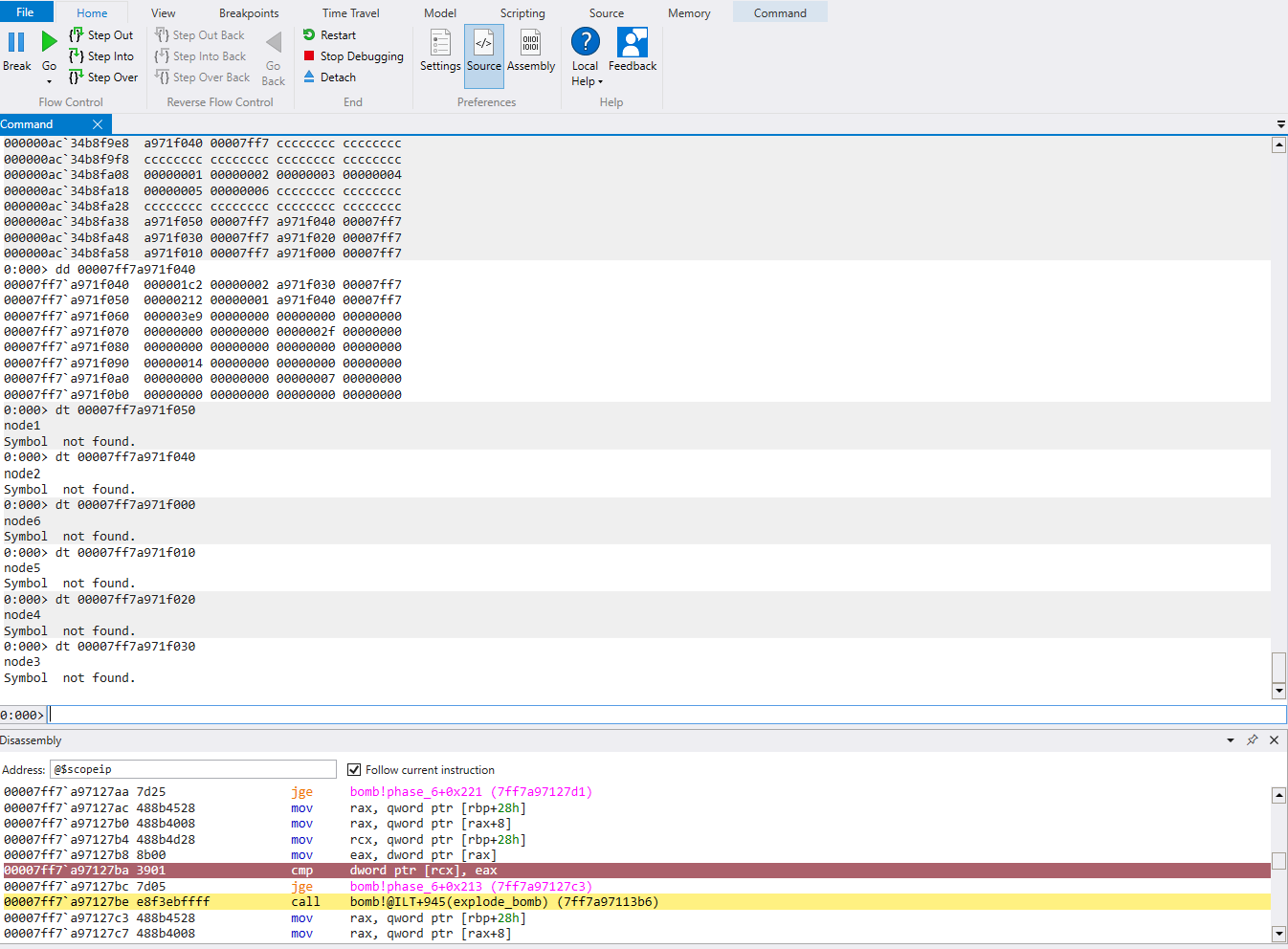Open the File menu
The width and height of the screenshot is (1288, 949).
(25, 12)
